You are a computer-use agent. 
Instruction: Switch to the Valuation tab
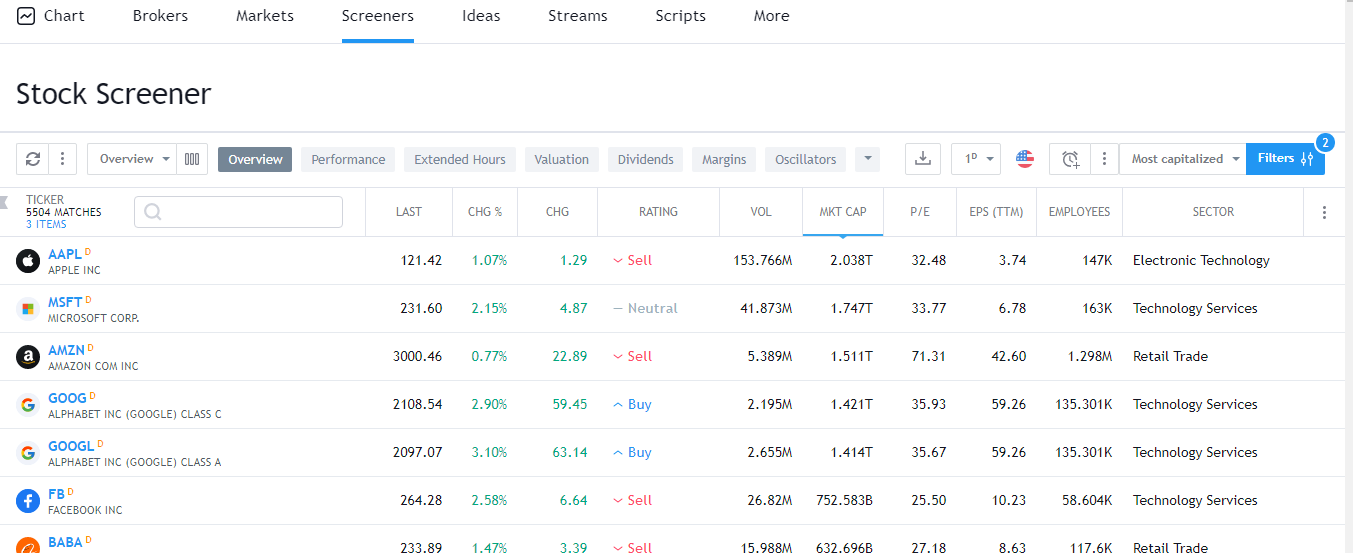(x=561, y=159)
